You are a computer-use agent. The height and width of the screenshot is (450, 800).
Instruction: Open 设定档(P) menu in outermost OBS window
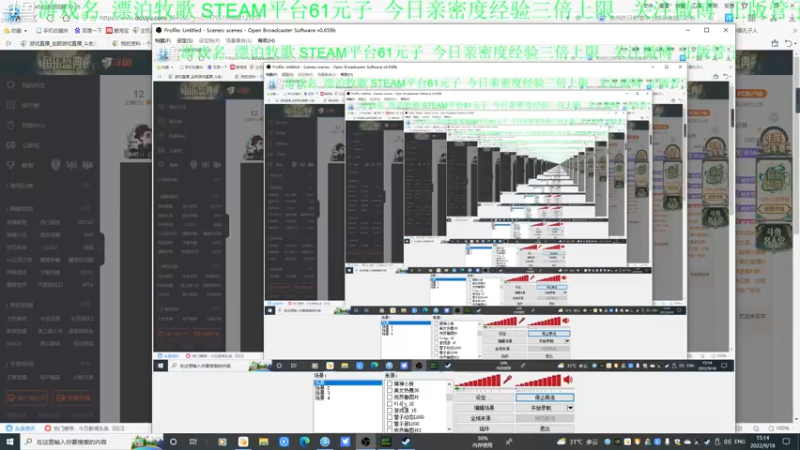click(x=209, y=40)
